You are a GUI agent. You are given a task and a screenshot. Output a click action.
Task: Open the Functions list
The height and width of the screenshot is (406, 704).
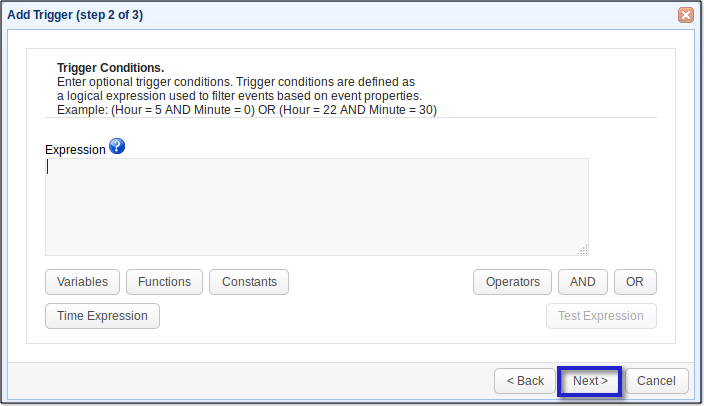coord(164,282)
